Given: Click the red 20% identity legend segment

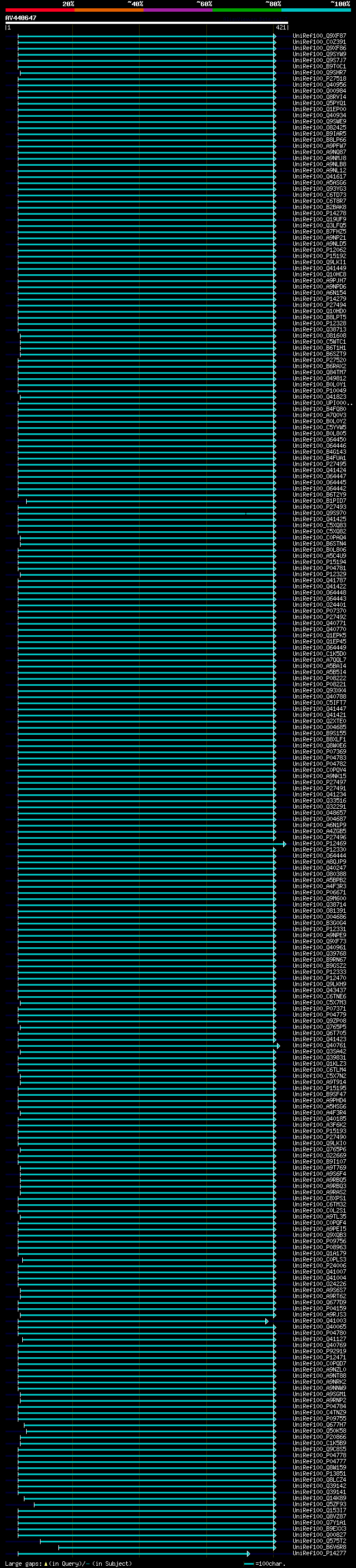Looking at the screenshot, I should 39,10.
